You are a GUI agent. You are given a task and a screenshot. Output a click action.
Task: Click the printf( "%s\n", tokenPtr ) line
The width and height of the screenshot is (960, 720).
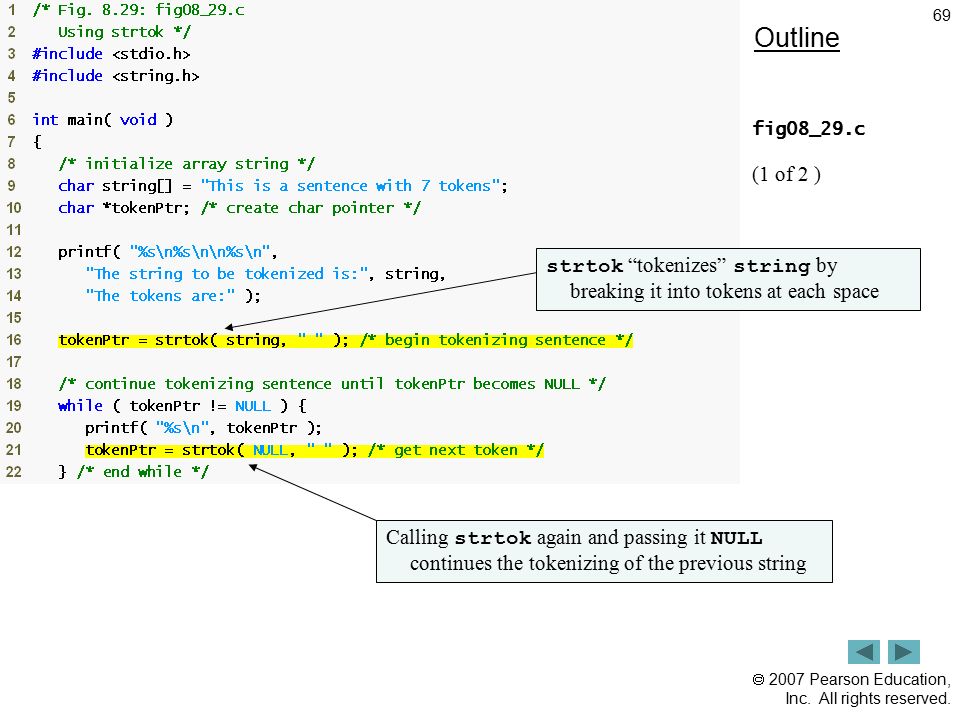pos(203,428)
